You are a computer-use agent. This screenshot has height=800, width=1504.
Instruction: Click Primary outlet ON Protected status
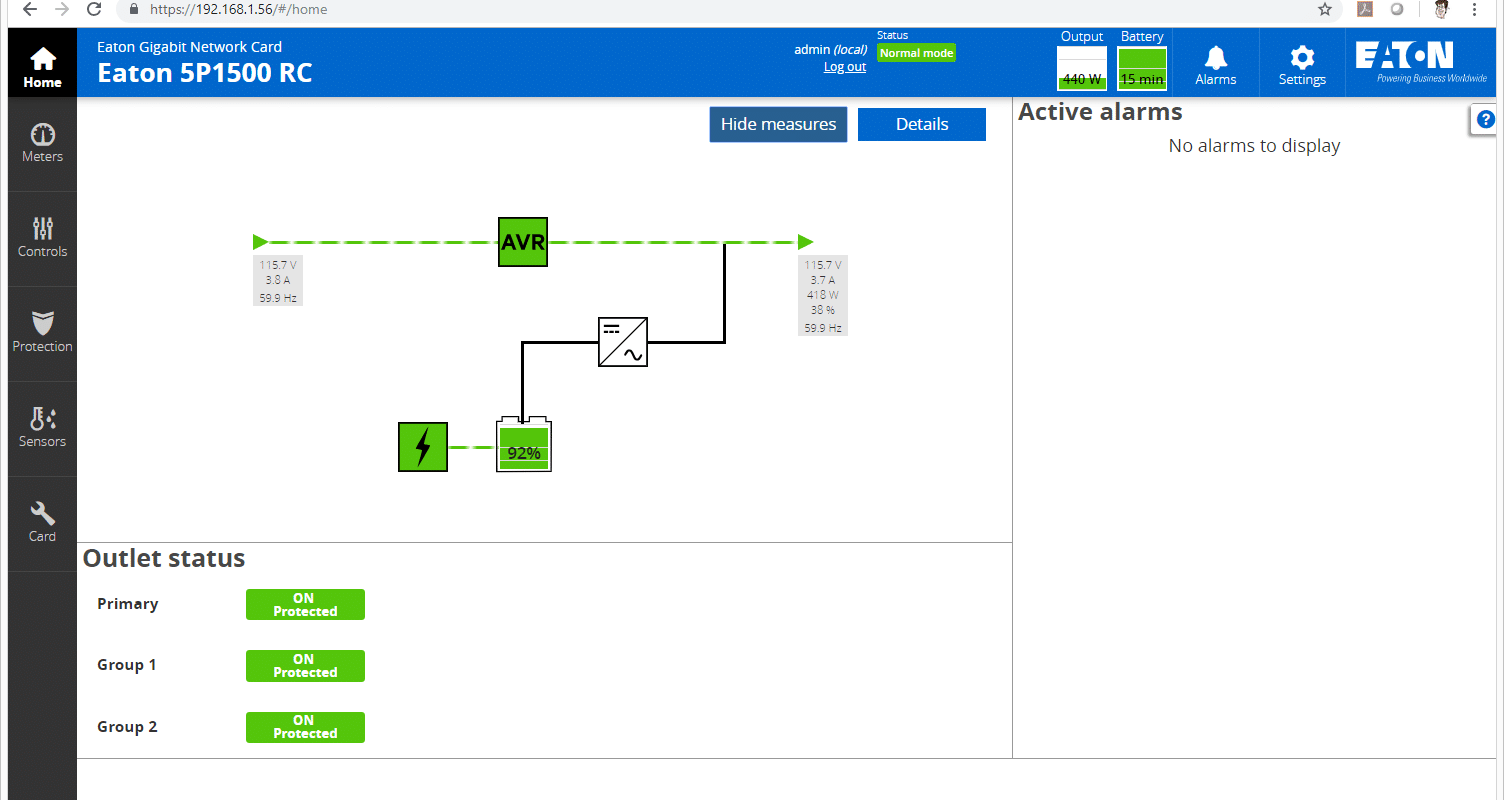pos(305,605)
